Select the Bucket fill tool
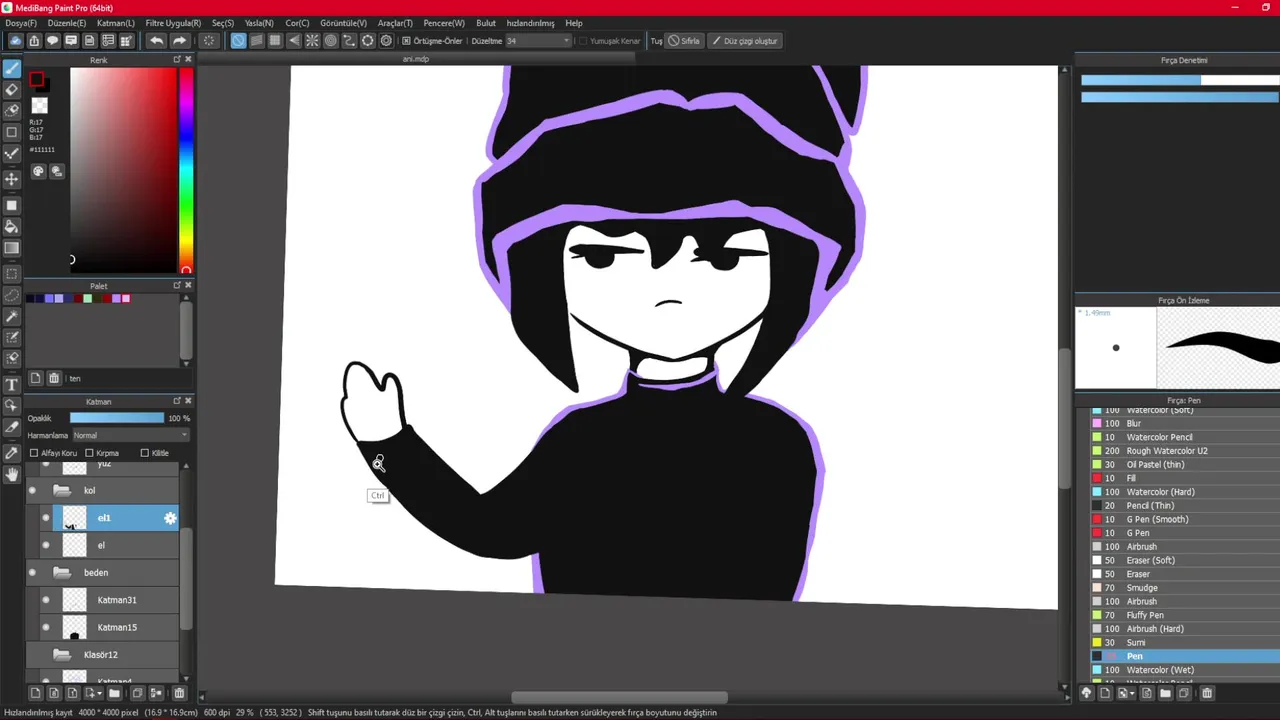This screenshot has width=1280, height=720. click(x=12, y=227)
